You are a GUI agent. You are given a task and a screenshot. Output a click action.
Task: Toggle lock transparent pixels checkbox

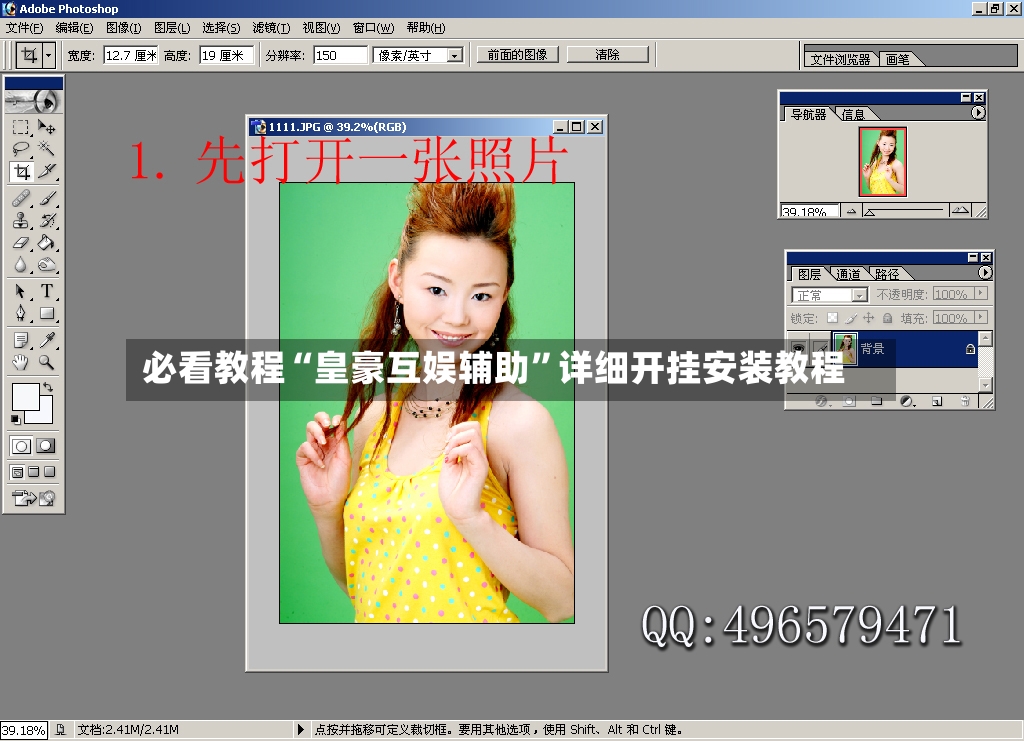(832, 318)
